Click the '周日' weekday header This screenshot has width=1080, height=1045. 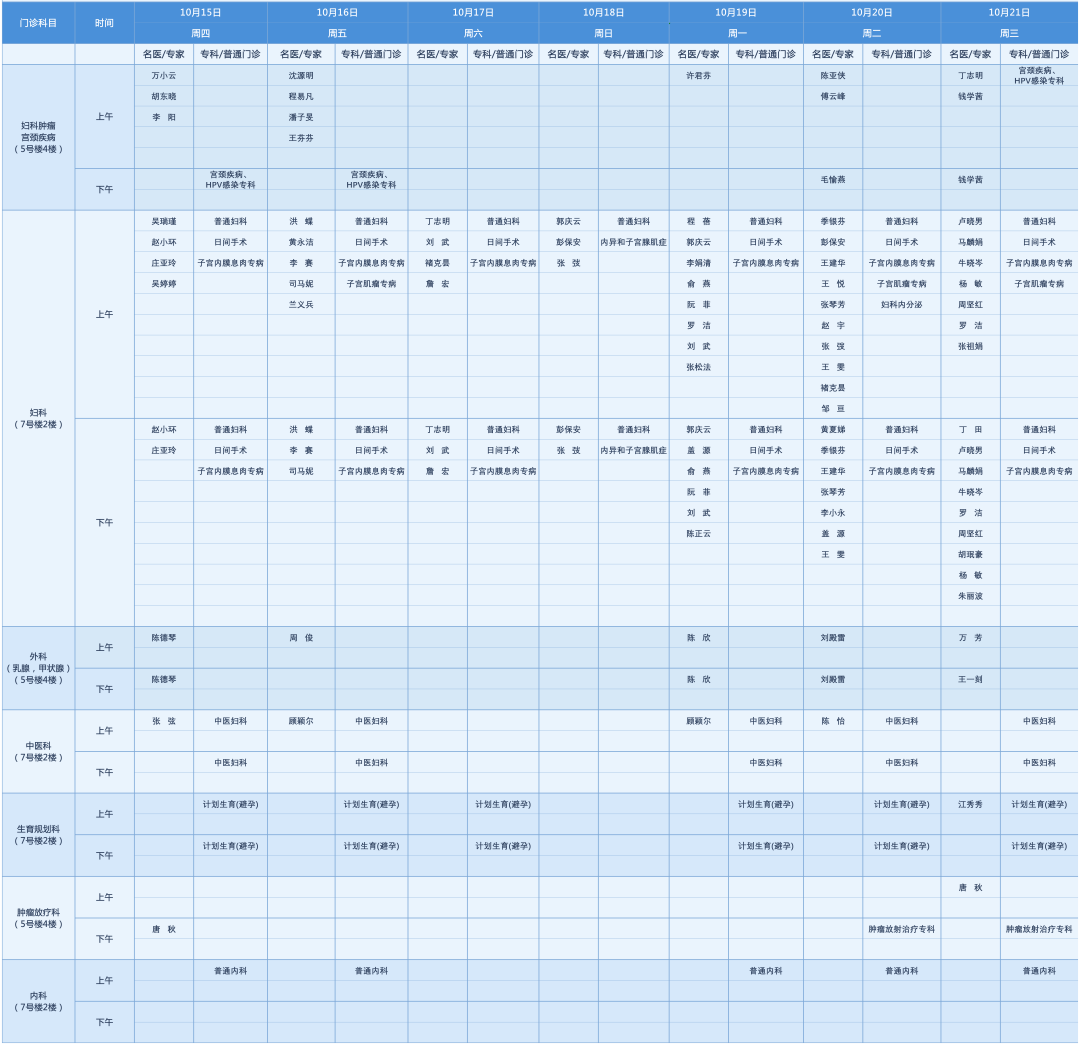click(x=603, y=33)
